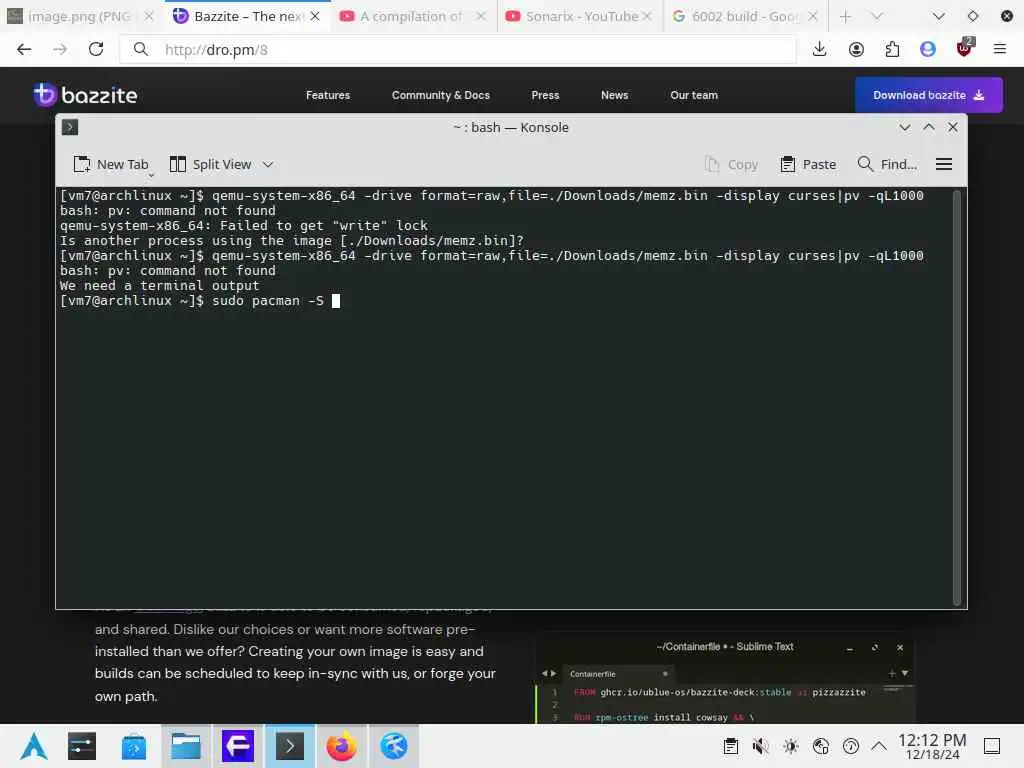This screenshot has width=1024, height=768.
Task: Select the Bazzite browser tab
Action: tap(247, 16)
